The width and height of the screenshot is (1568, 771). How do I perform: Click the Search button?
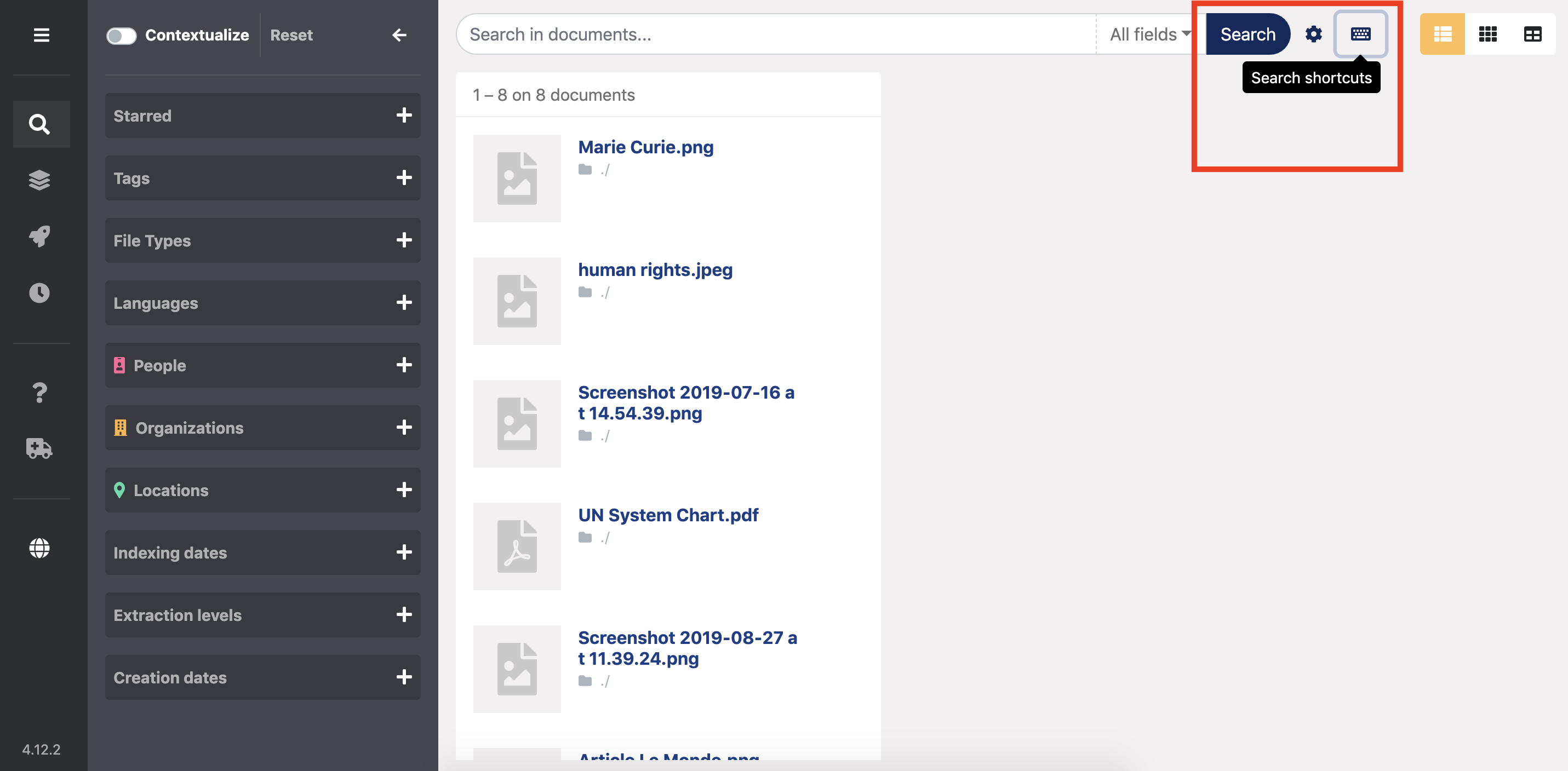tap(1247, 34)
